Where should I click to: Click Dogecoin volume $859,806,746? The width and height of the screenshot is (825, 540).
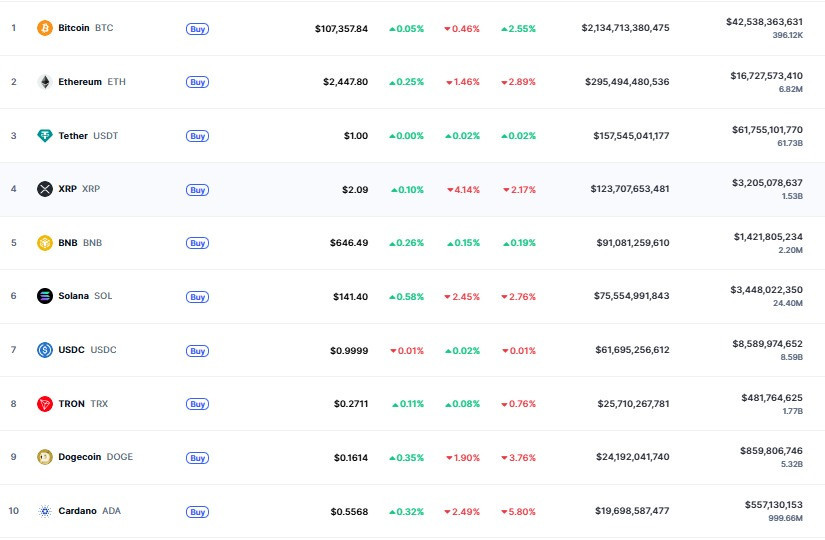[771, 451]
